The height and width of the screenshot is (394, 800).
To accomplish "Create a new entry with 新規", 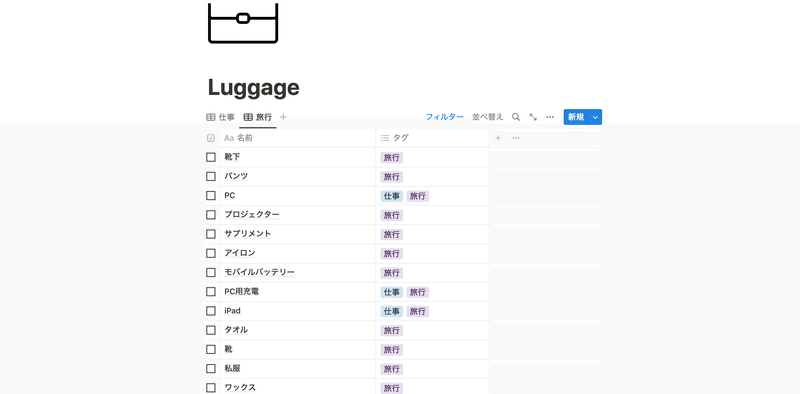I will click(x=576, y=117).
